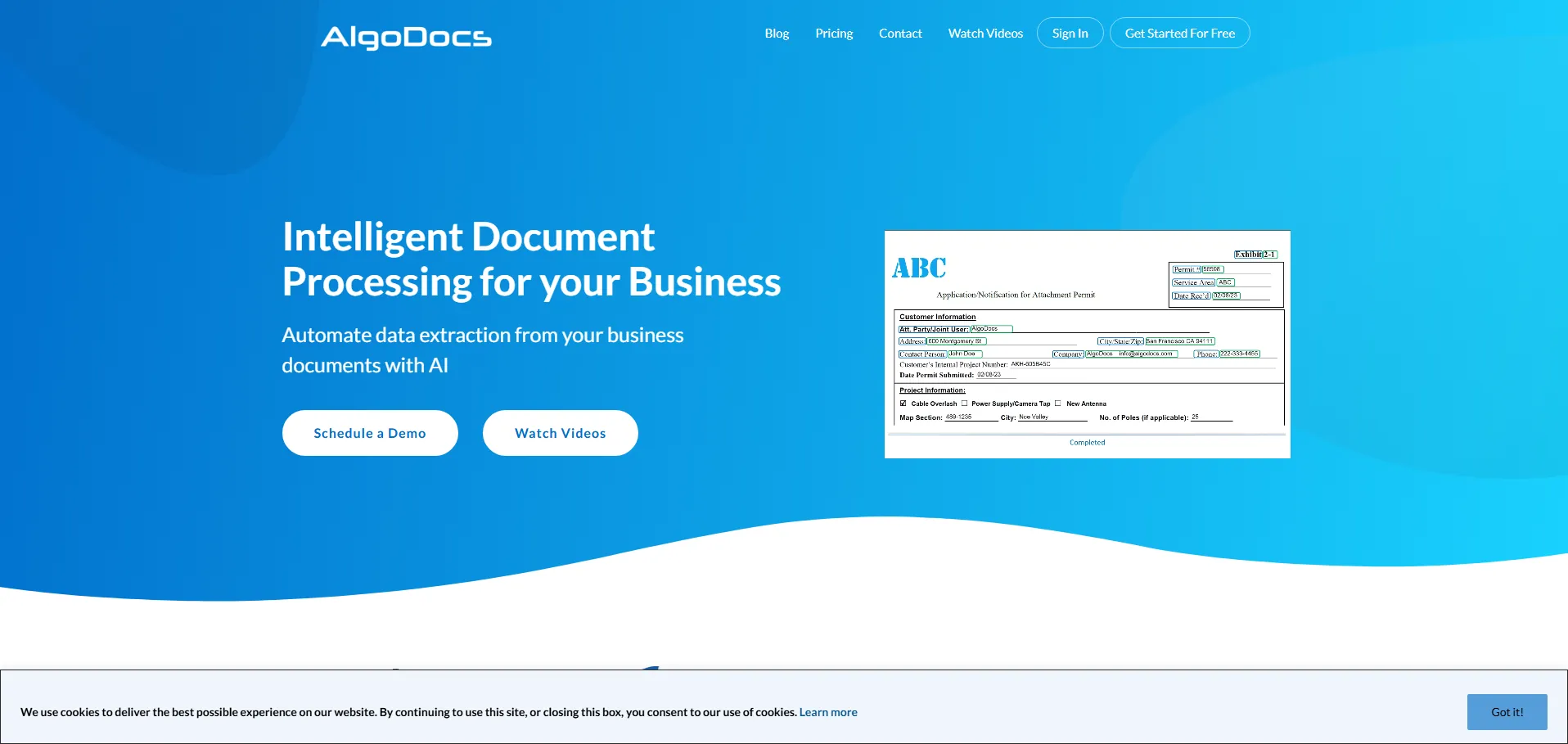Select Watch Videos in the top navigation
The image size is (1568, 744).
coord(985,34)
